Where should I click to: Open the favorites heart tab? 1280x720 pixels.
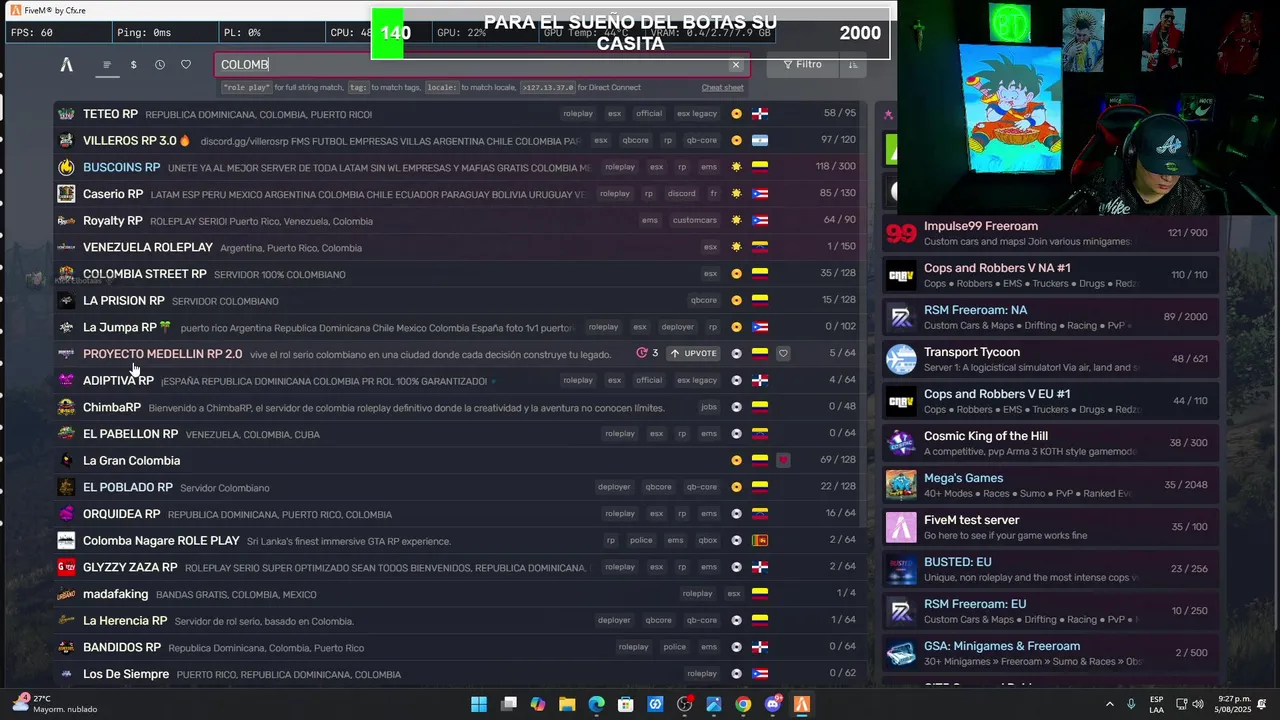click(x=186, y=65)
